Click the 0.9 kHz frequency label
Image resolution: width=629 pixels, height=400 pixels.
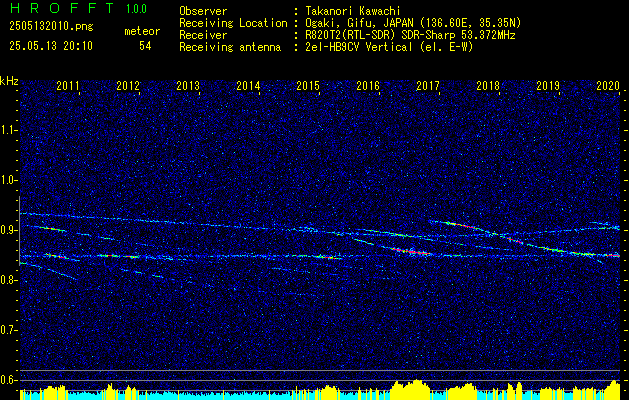pyautogui.click(x=8, y=230)
